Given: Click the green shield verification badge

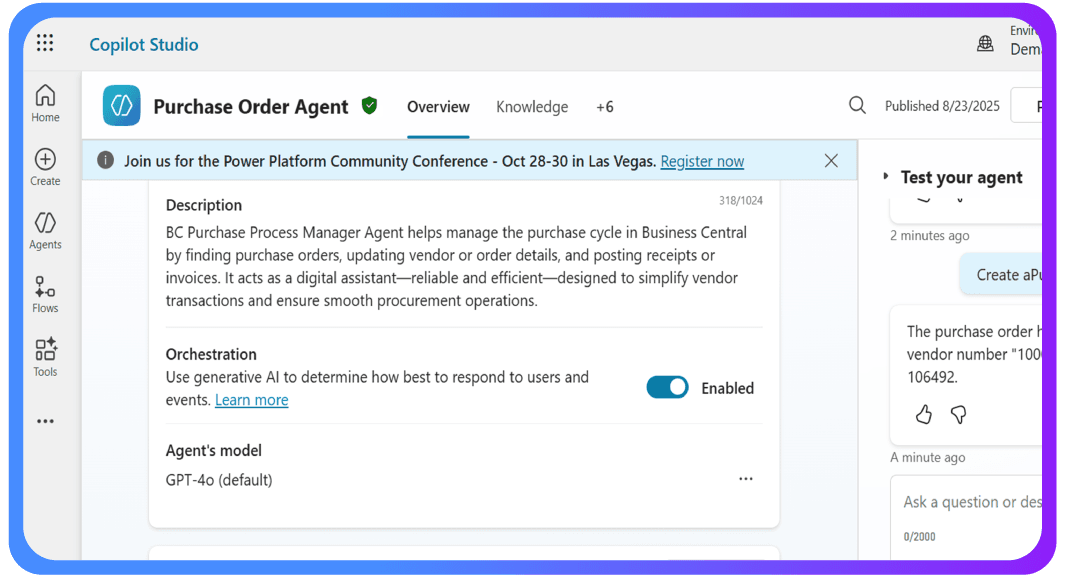Looking at the screenshot, I should coord(369,106).
